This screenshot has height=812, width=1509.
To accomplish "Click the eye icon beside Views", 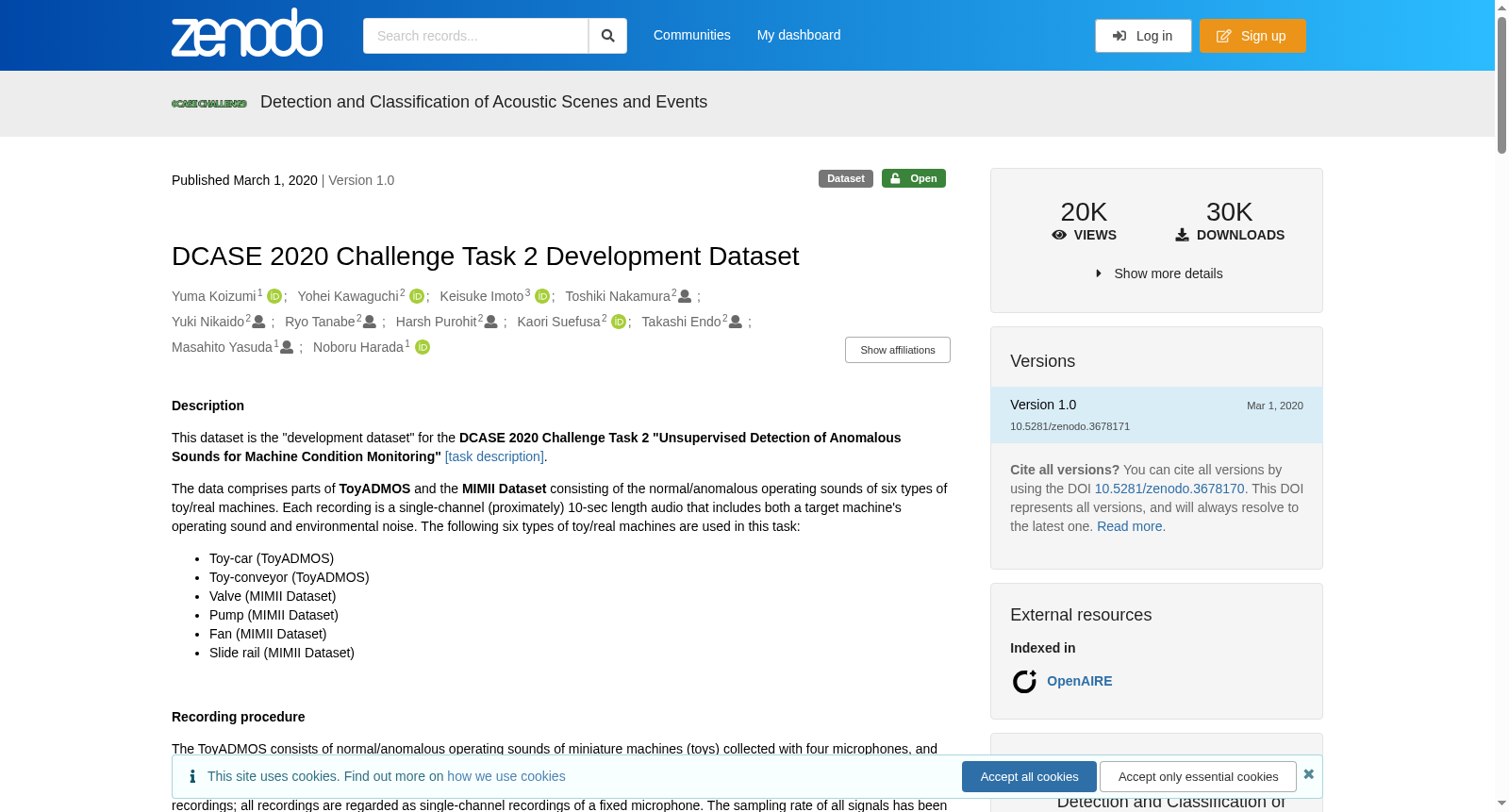I will point(1059,235).
